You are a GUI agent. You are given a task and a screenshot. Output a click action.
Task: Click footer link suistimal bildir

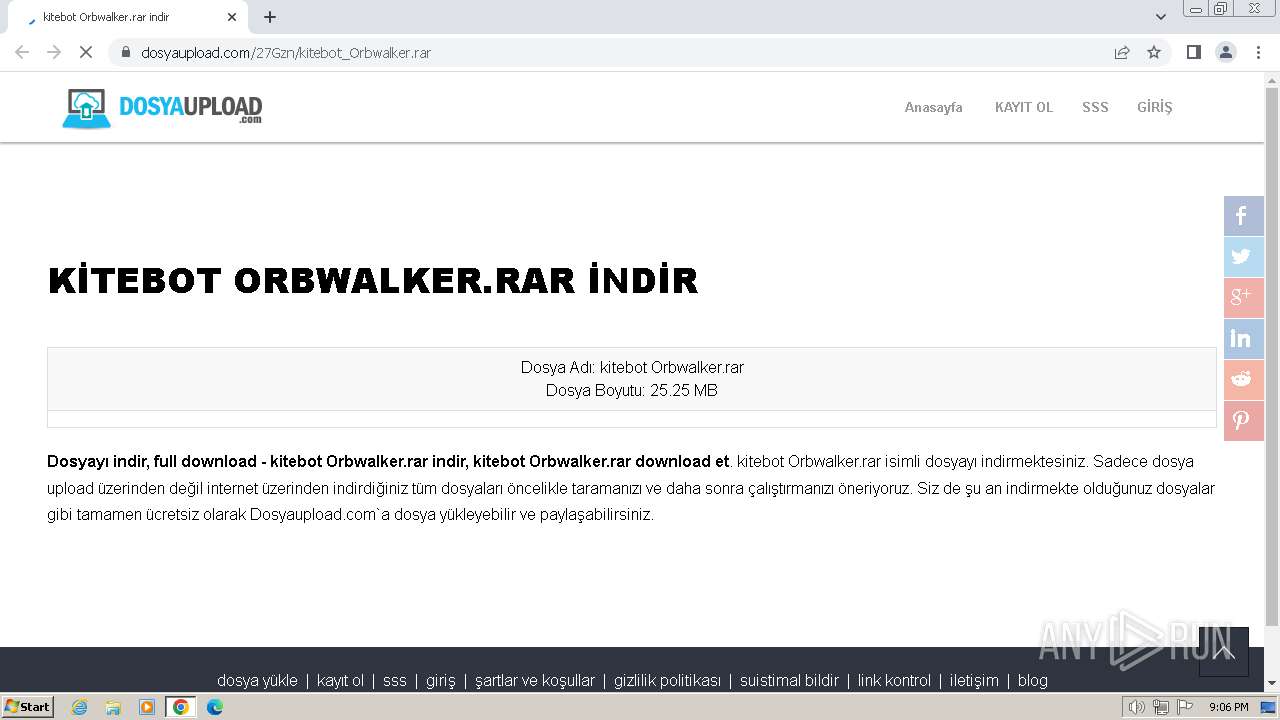(789, 680)
